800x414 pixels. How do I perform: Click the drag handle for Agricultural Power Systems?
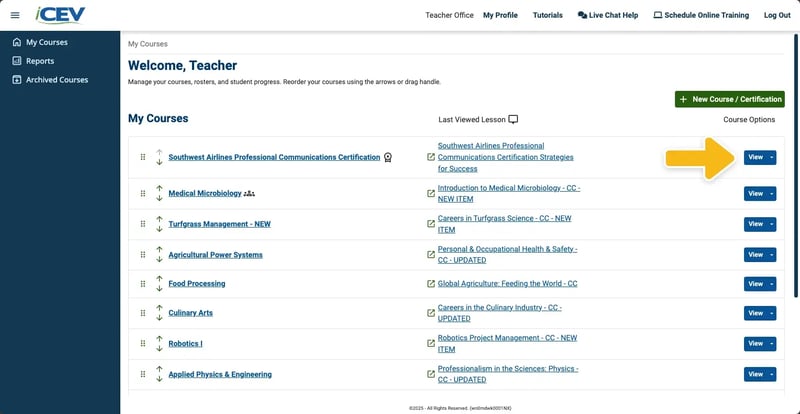pyautogui.click(x=143, y=255)
